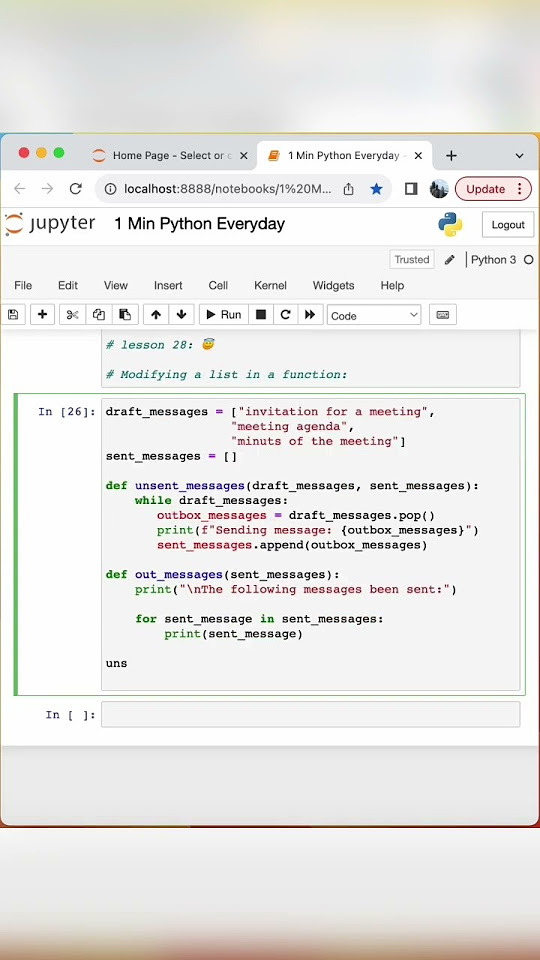This screenshot has width=540, height=960.
Task: Open the Widgets menu
Action: coord(333,285)
